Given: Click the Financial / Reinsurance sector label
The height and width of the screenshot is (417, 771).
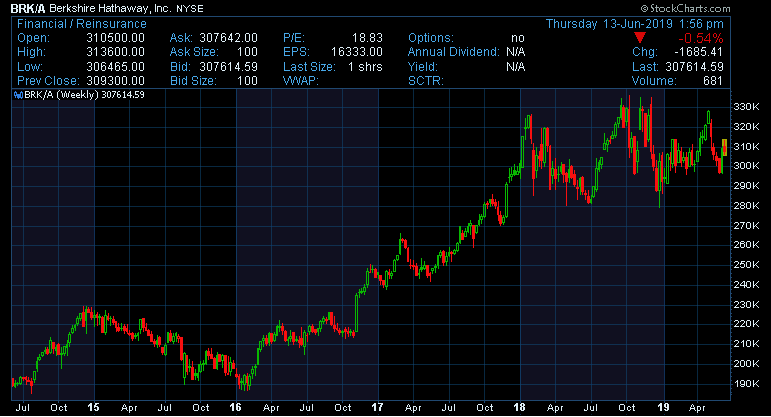Looking at the screenshot, I should [82, 24].
